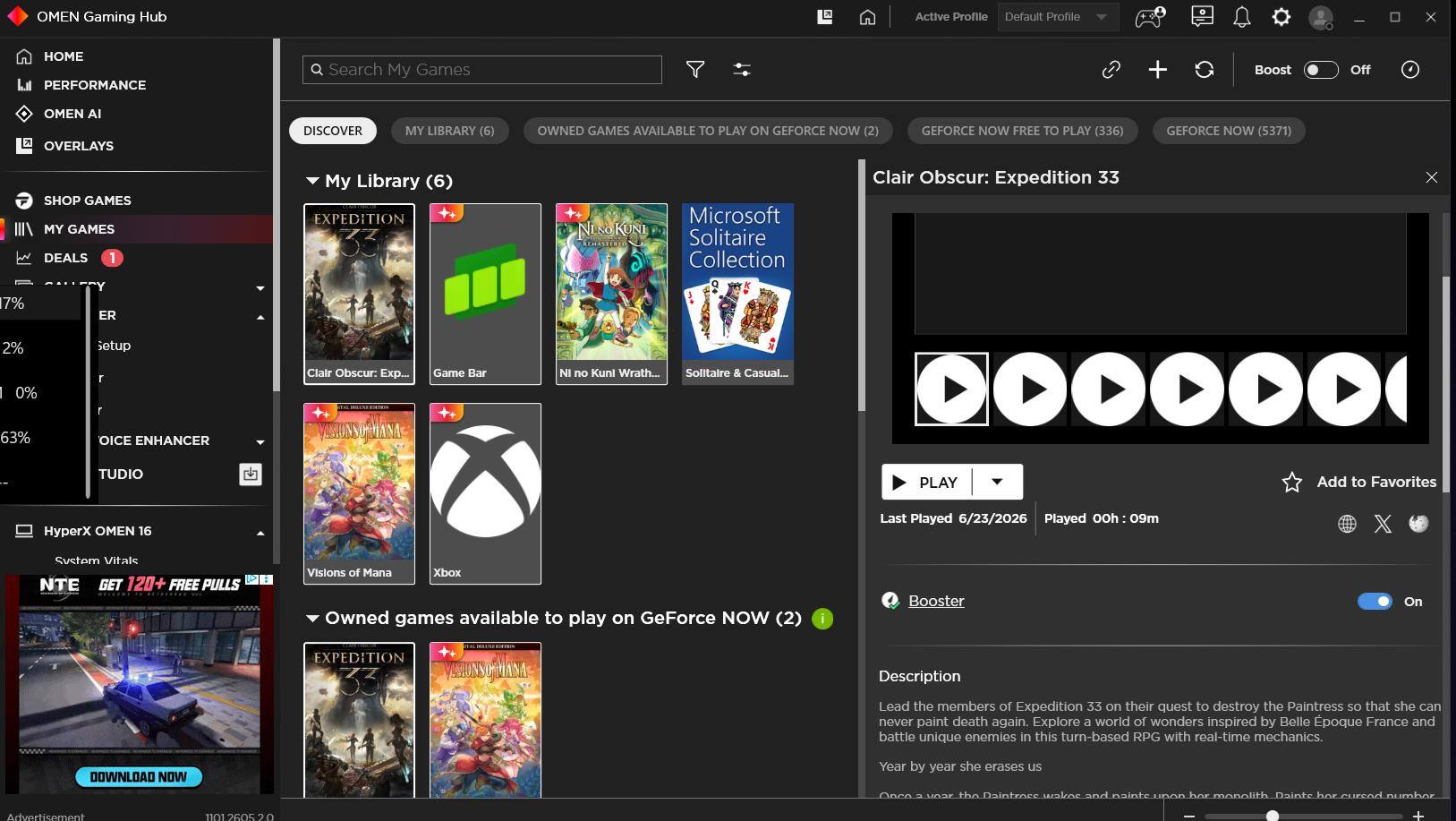The height and width of the screenshot is (821, 1456).
Task: Expand the VOICE ENHANCER sidebar arrow
Action: pyautogui.click(x=260, y=441)
